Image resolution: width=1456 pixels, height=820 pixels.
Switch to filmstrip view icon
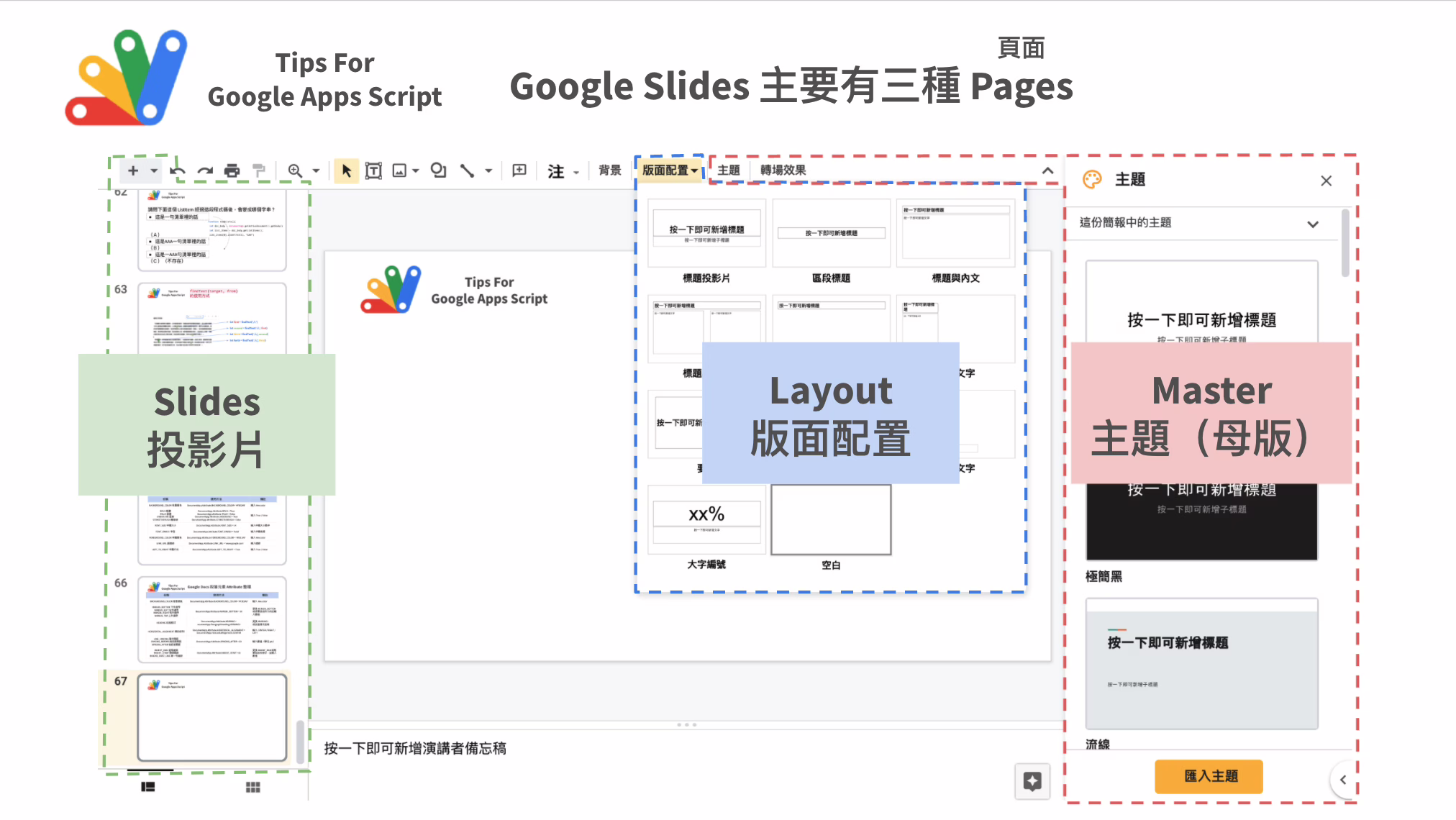[148, 787]
